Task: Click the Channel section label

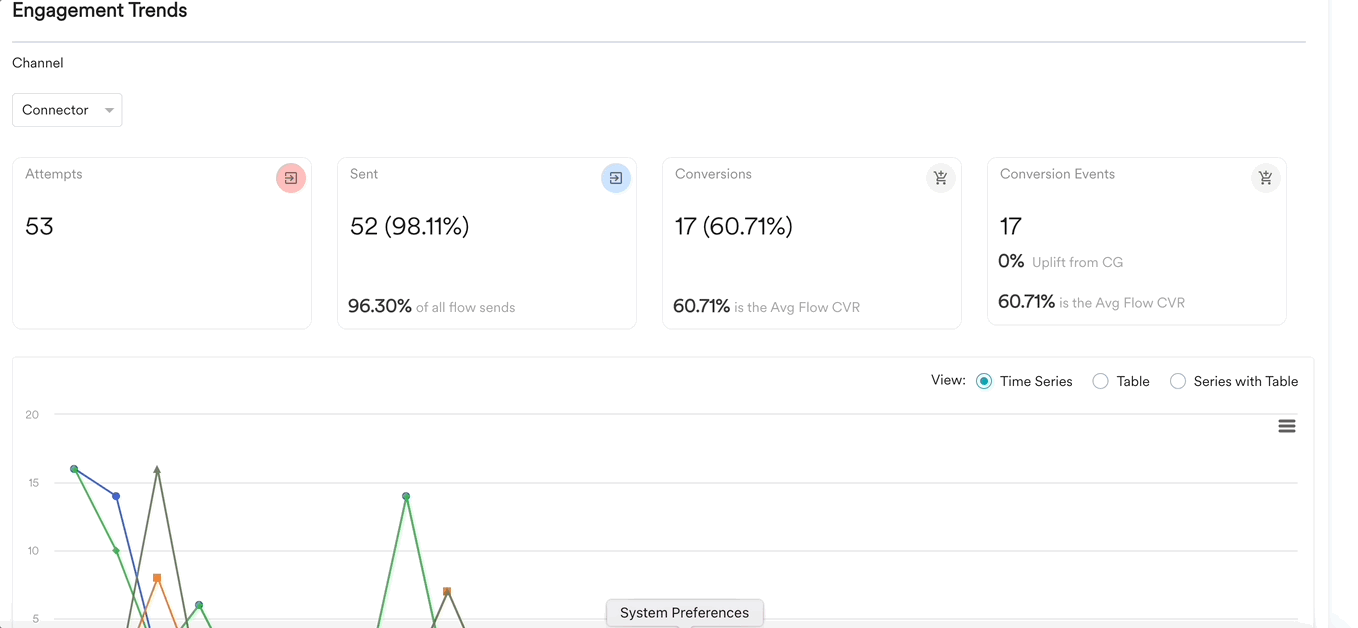Action: click(37, 62)
